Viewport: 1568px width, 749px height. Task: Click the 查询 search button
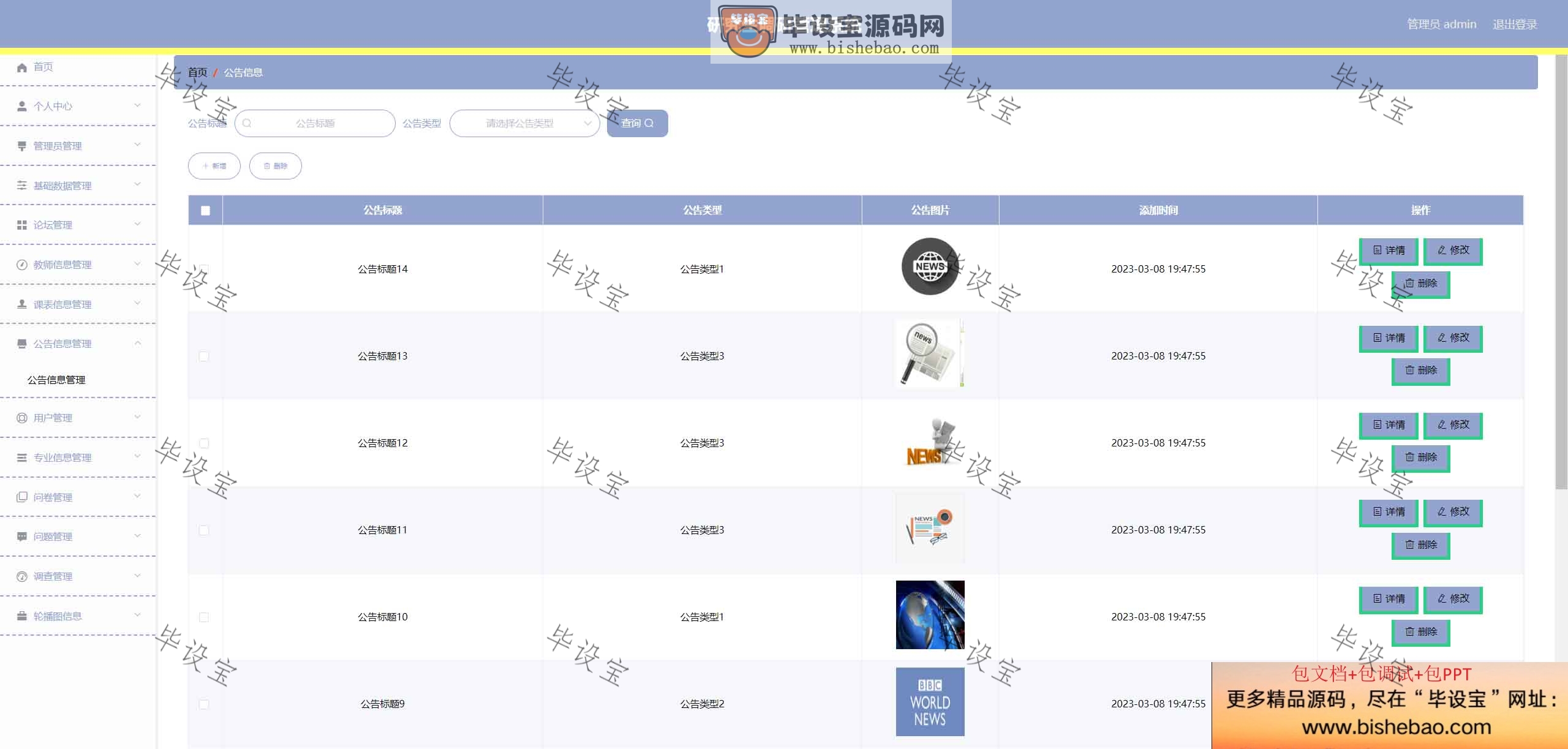pyautogui.click(x=637, y=123)
